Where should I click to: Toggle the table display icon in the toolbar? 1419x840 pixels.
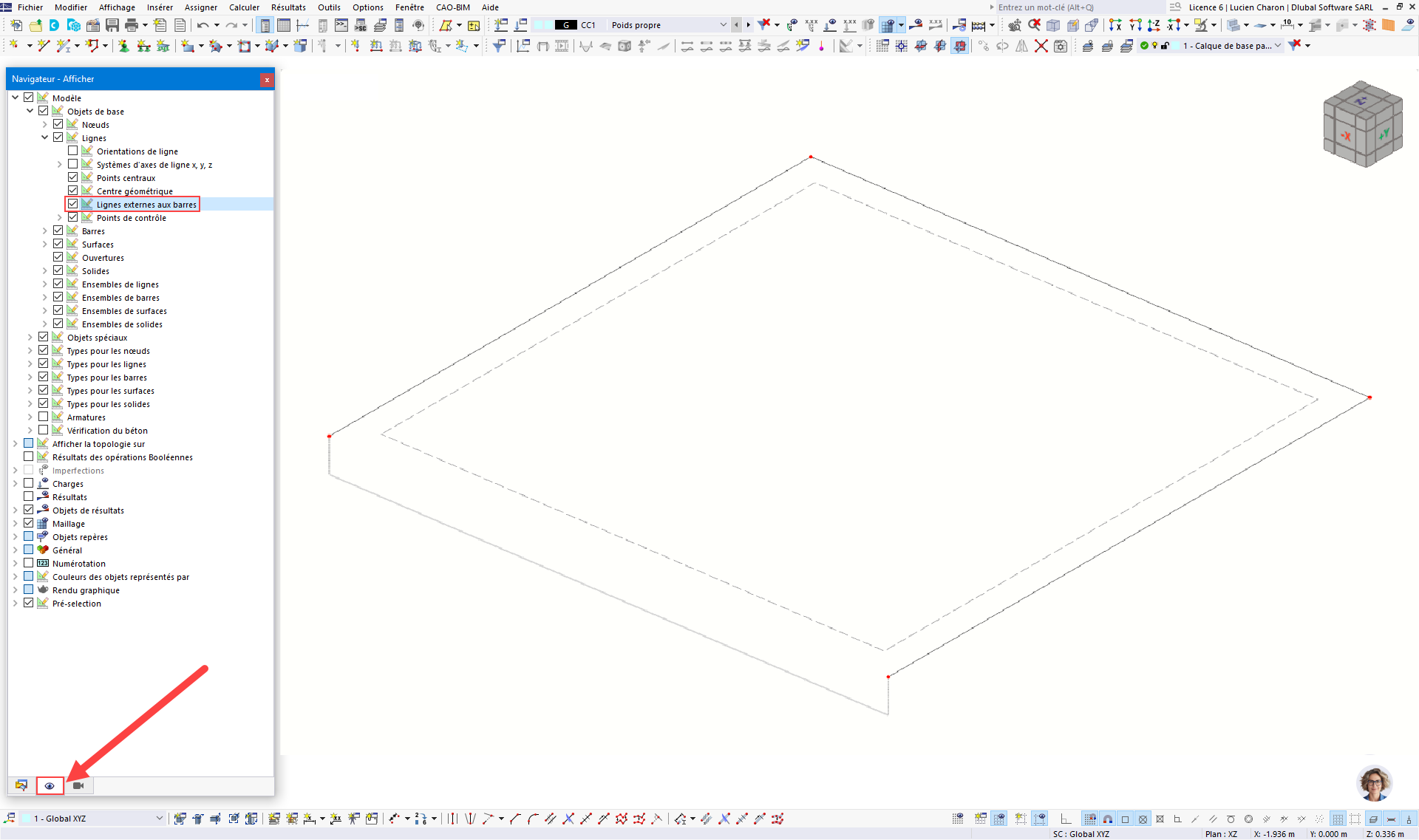pyautogui.click(x=283, y=24)
